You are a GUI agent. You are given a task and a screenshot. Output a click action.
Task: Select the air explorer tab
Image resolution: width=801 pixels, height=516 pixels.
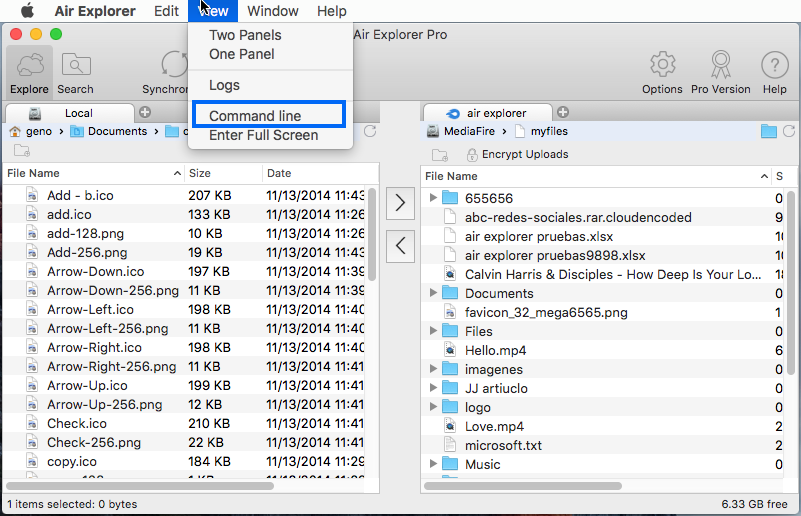[x=488, y=113]
